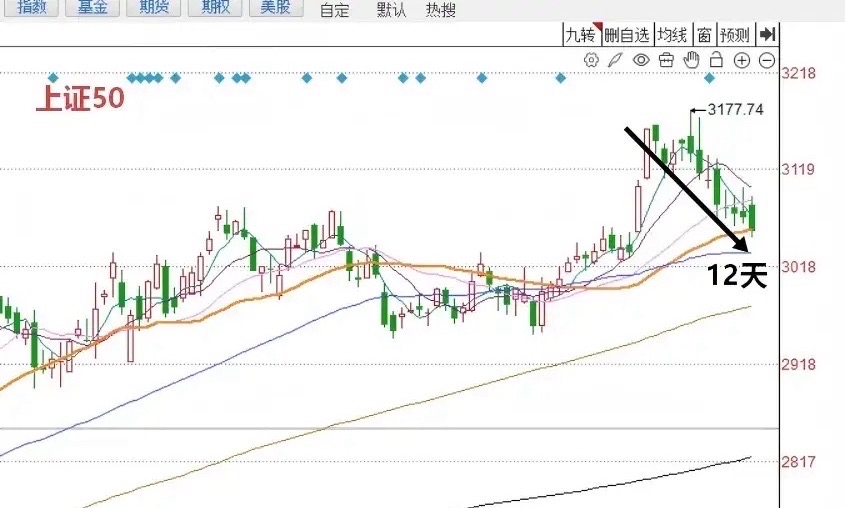Click the 3119 price axis label
The width and height of the screenshot is (845, 508).
[799, 170]
